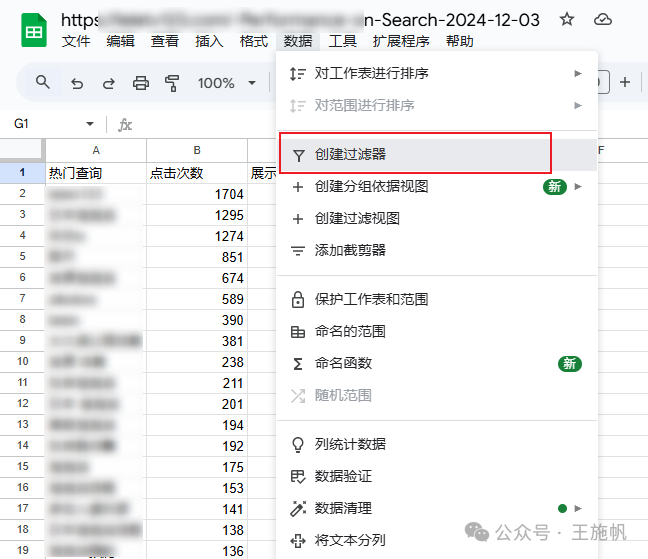The width and height of the screenshot is (648, 559).
Task: Click the sigma icon beside 命名函数
Action: point(298,364)
